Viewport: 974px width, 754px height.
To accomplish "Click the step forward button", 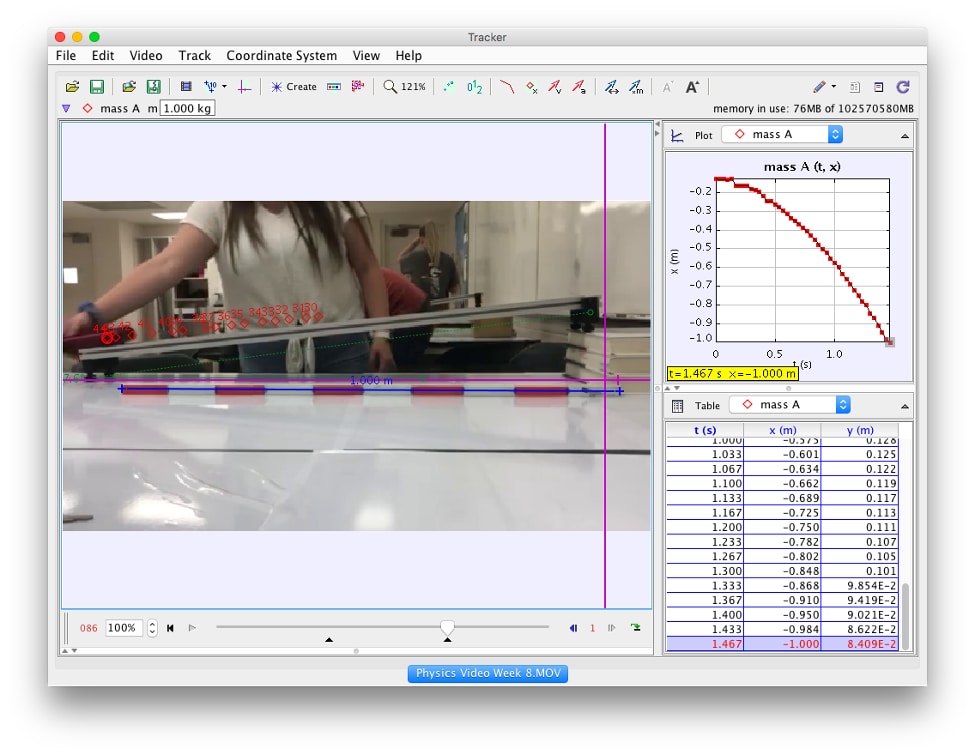I will (x=612, y=628).
